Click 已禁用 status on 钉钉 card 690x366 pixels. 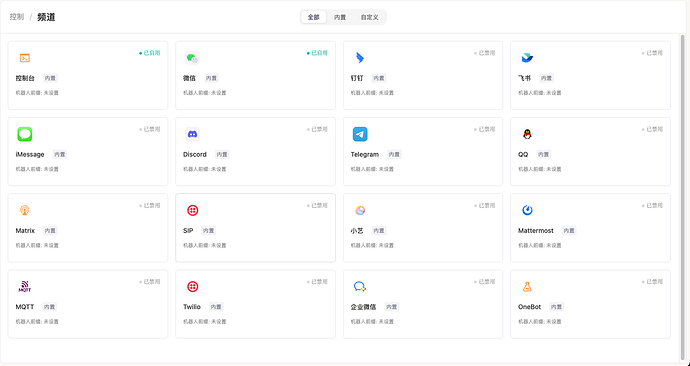point(484,53)
